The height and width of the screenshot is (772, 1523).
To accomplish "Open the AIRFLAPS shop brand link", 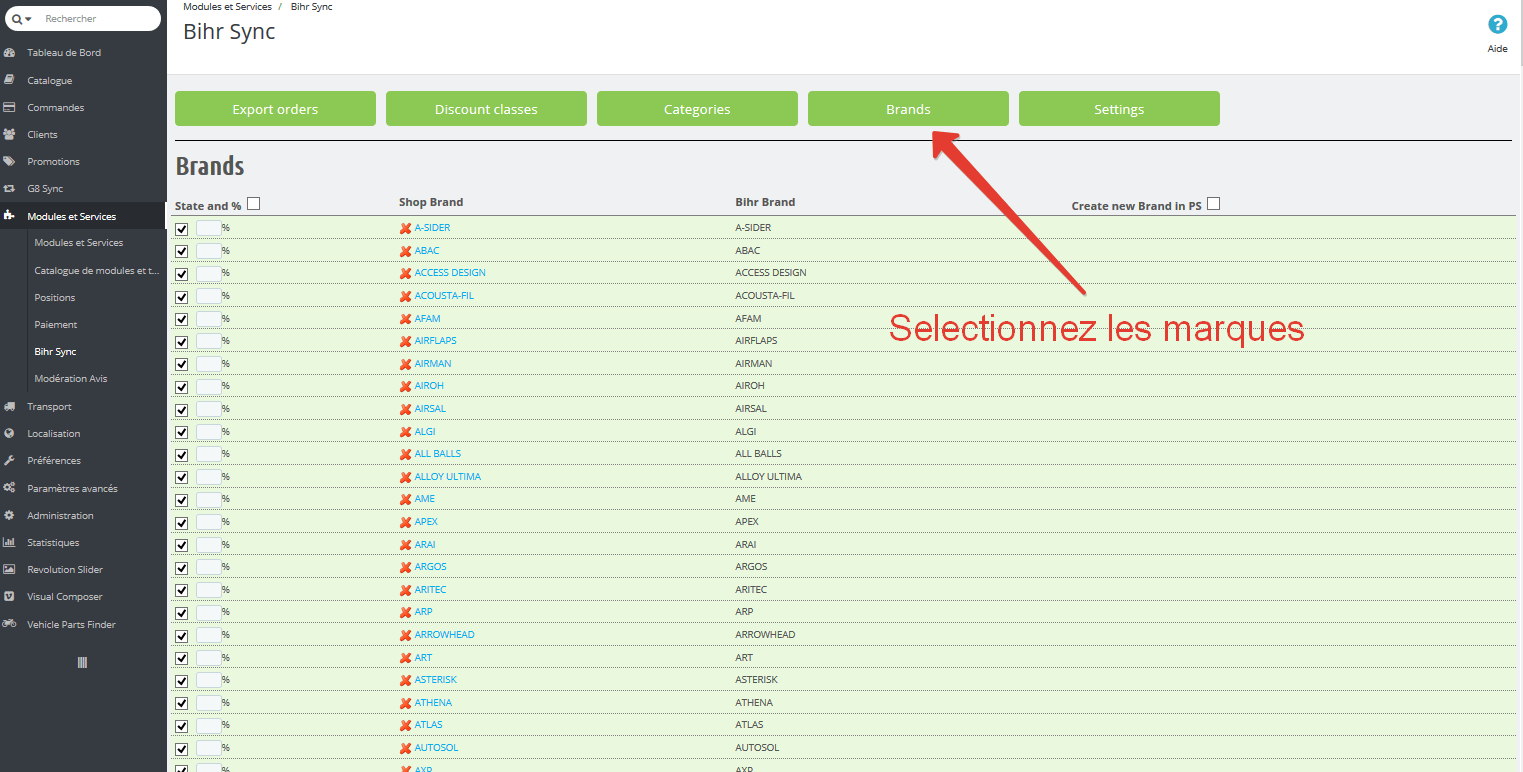I will click(435, 341).
